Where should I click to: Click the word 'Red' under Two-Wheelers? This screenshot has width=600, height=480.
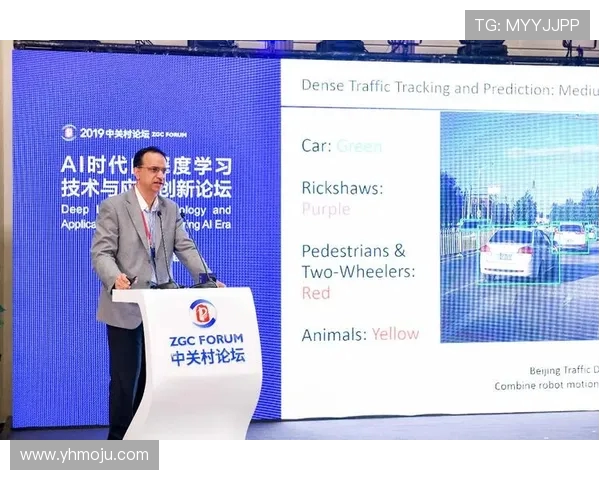316,293
